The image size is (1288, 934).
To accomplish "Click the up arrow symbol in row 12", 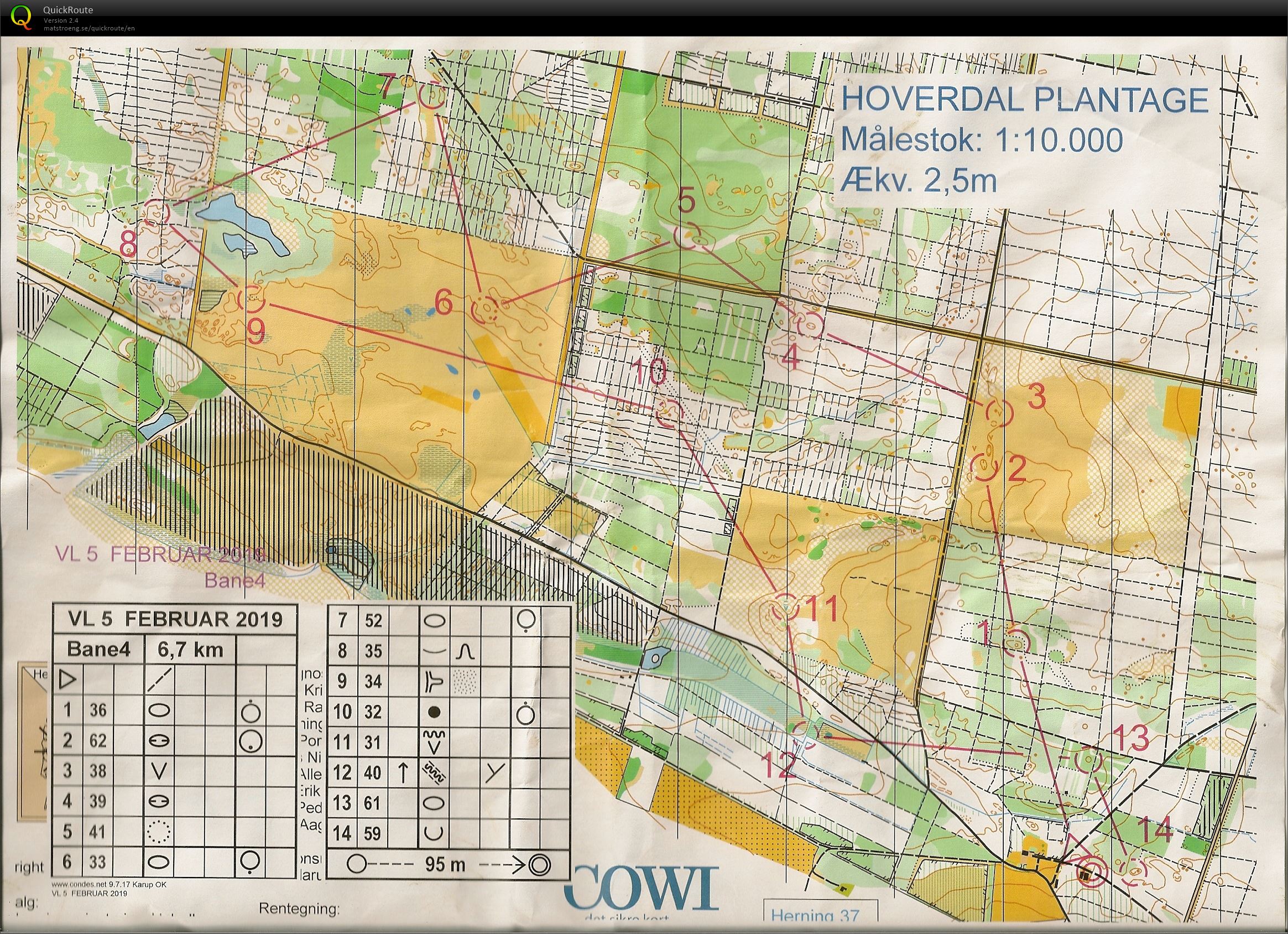I will tap(403, 772).
